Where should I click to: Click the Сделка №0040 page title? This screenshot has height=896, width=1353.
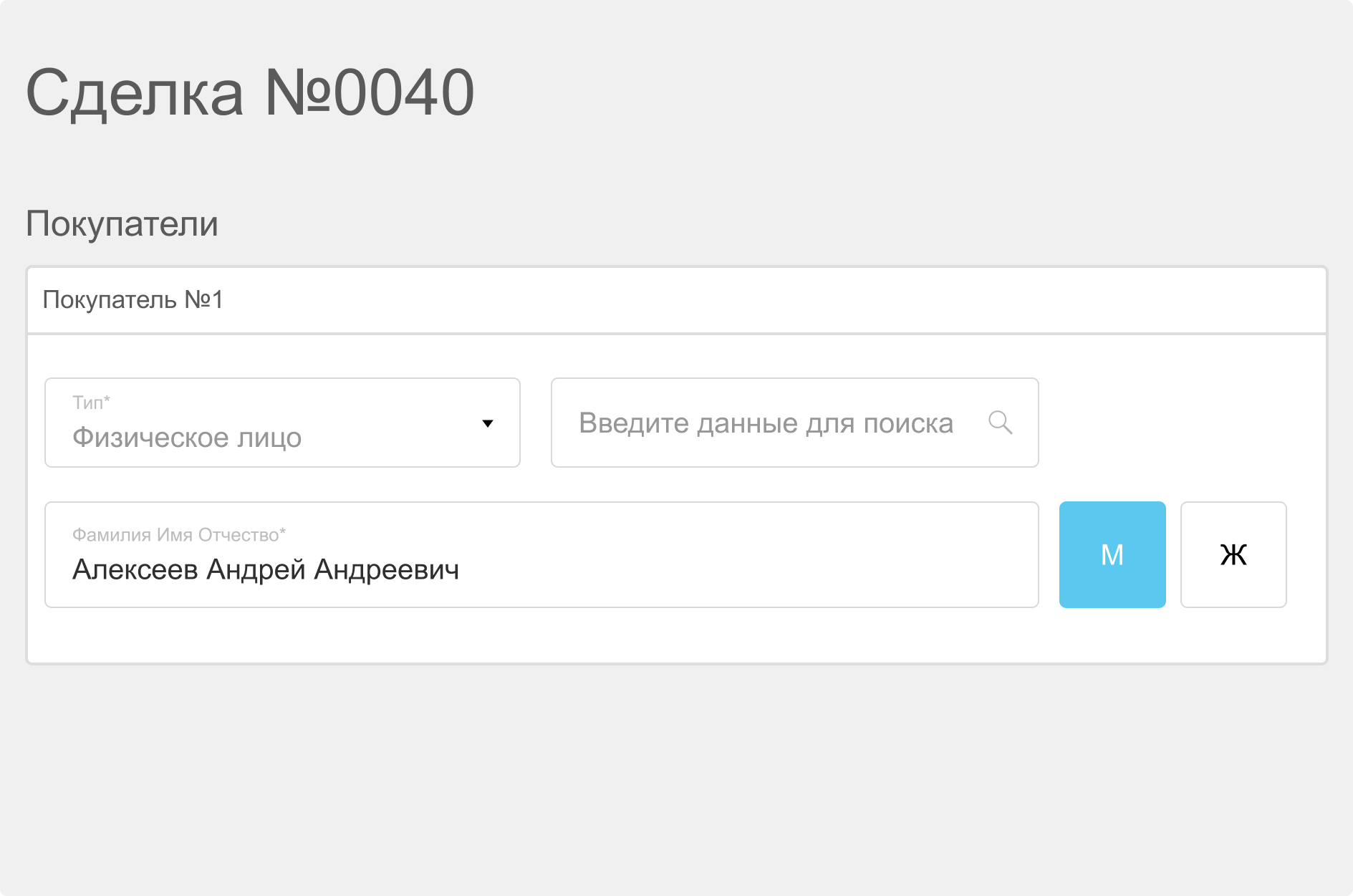click(x=250, y=92)
